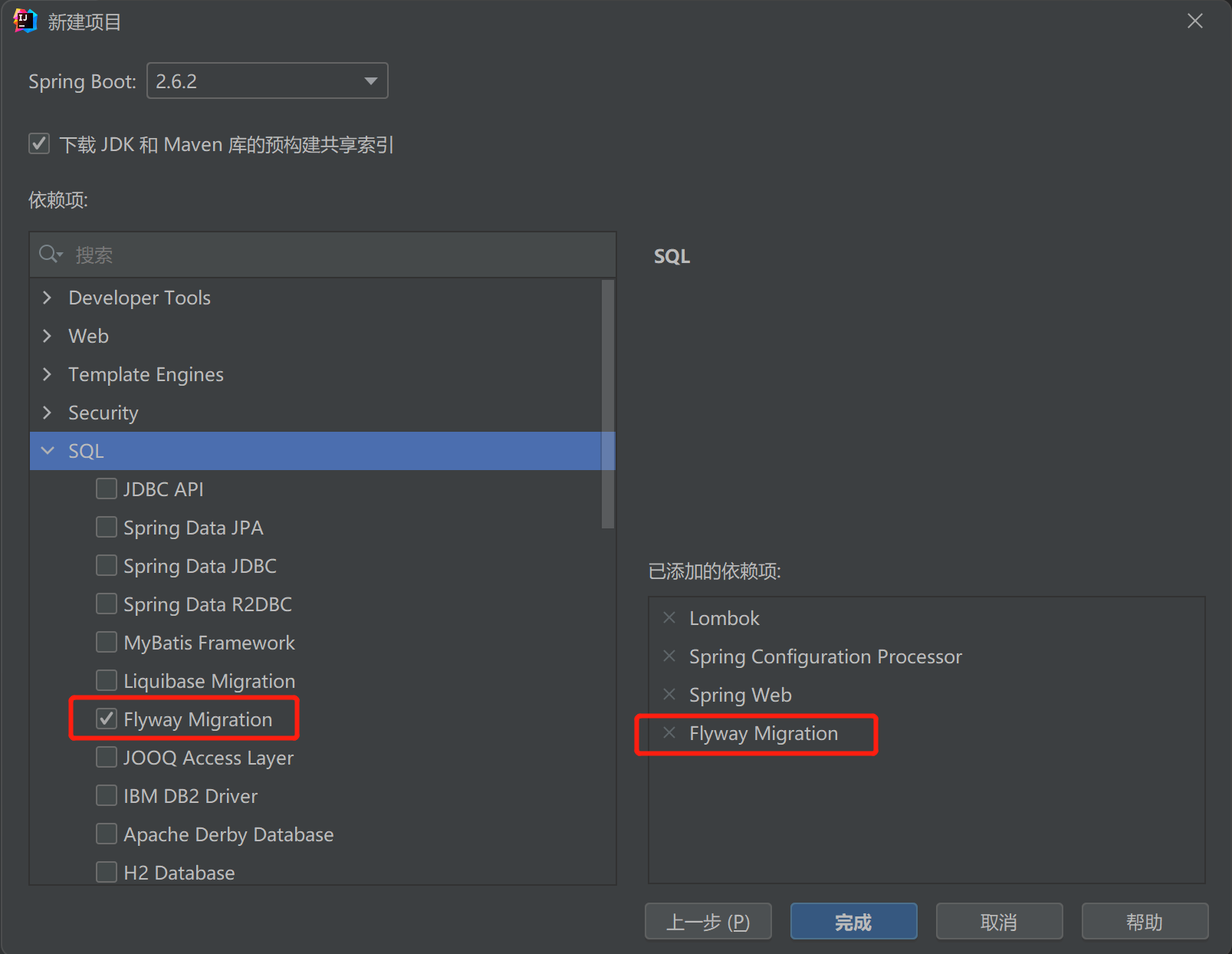Uncheck the Flyway Migration dependency
This screenshot has width=1232, height=954.
pos(107,719)
